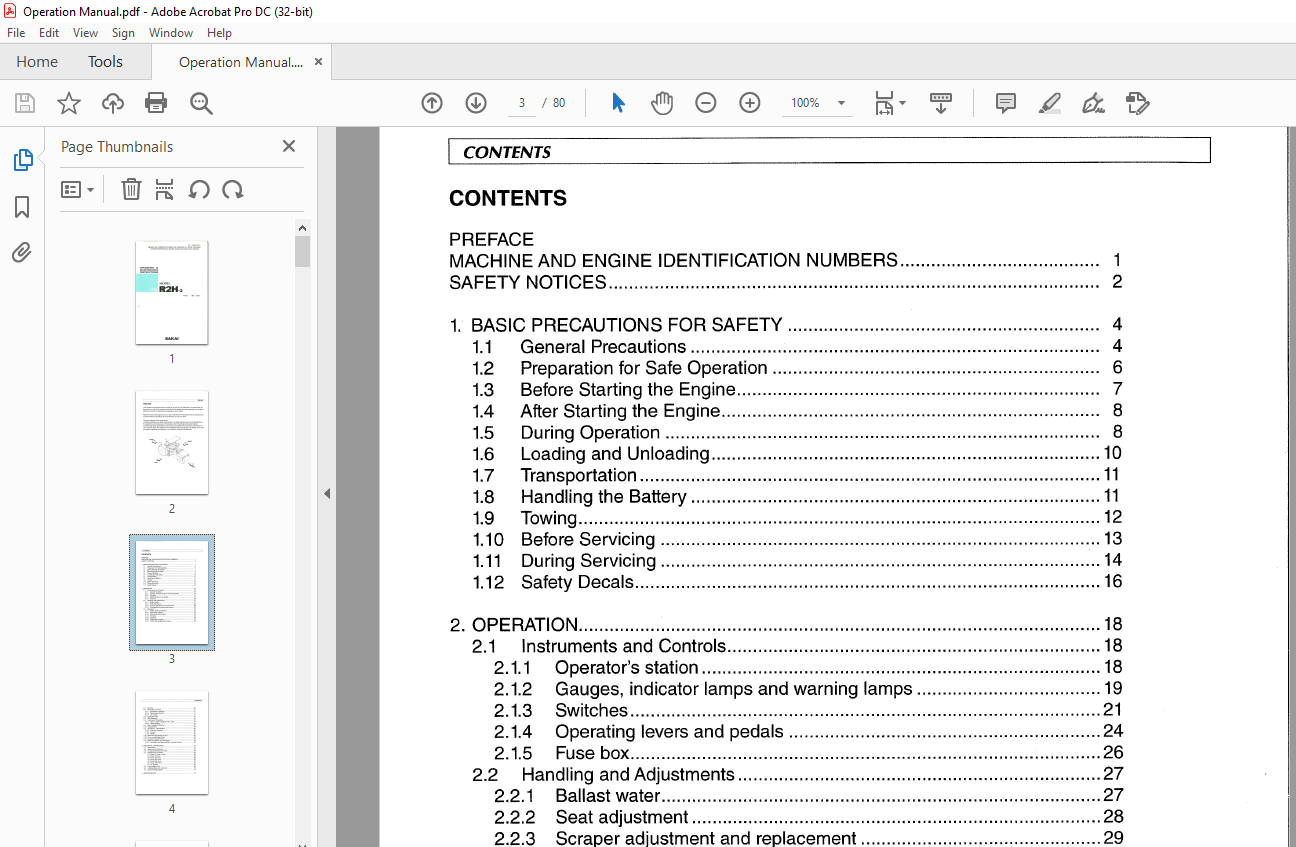Click the page number input field
Viewport: 1296px width, 847px height.
521,103
